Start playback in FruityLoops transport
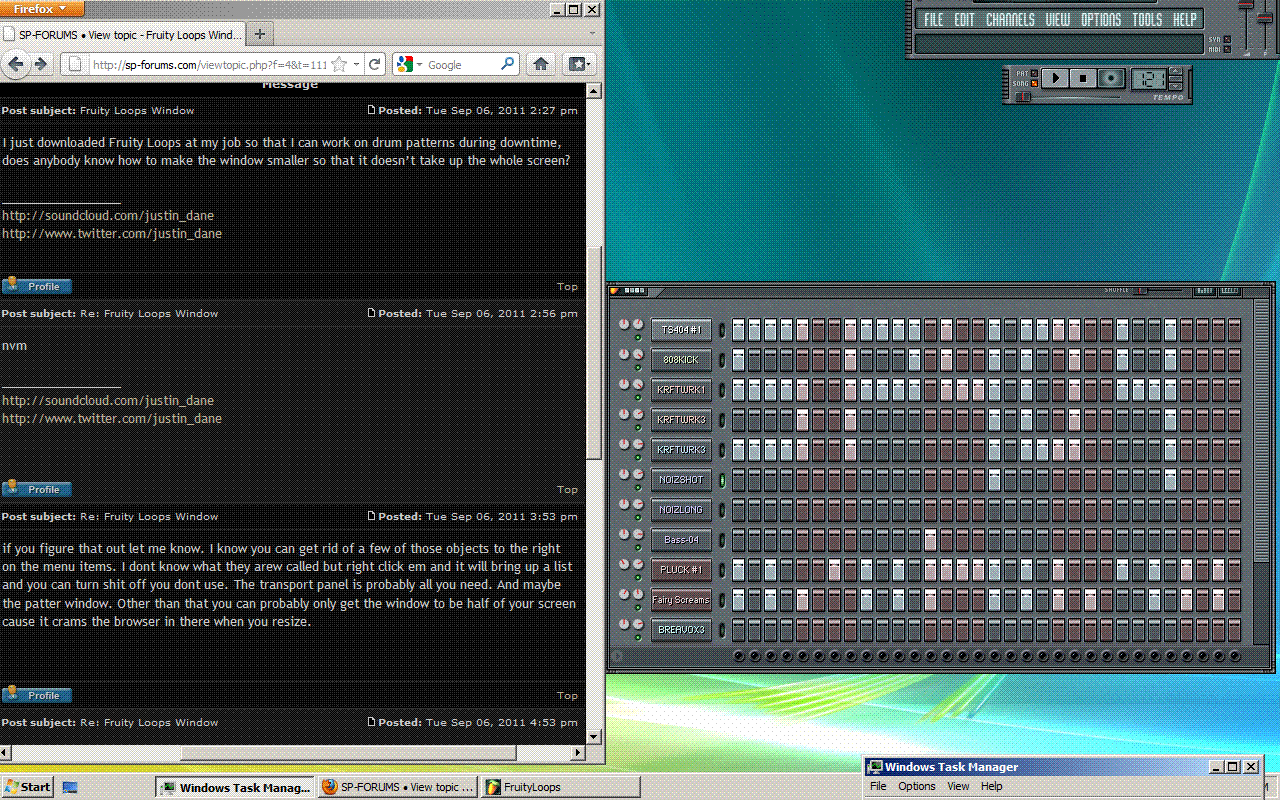Viewport: 1280px width, 800px height. [1054, 78]
